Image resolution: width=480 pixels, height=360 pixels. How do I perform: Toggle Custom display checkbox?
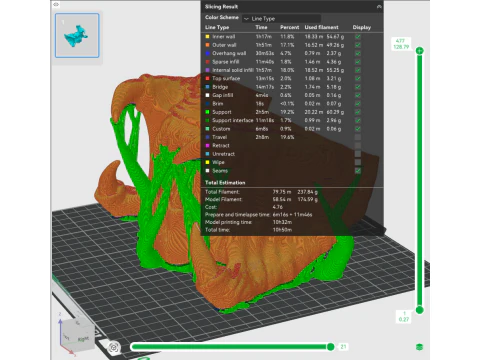[358, 129]
